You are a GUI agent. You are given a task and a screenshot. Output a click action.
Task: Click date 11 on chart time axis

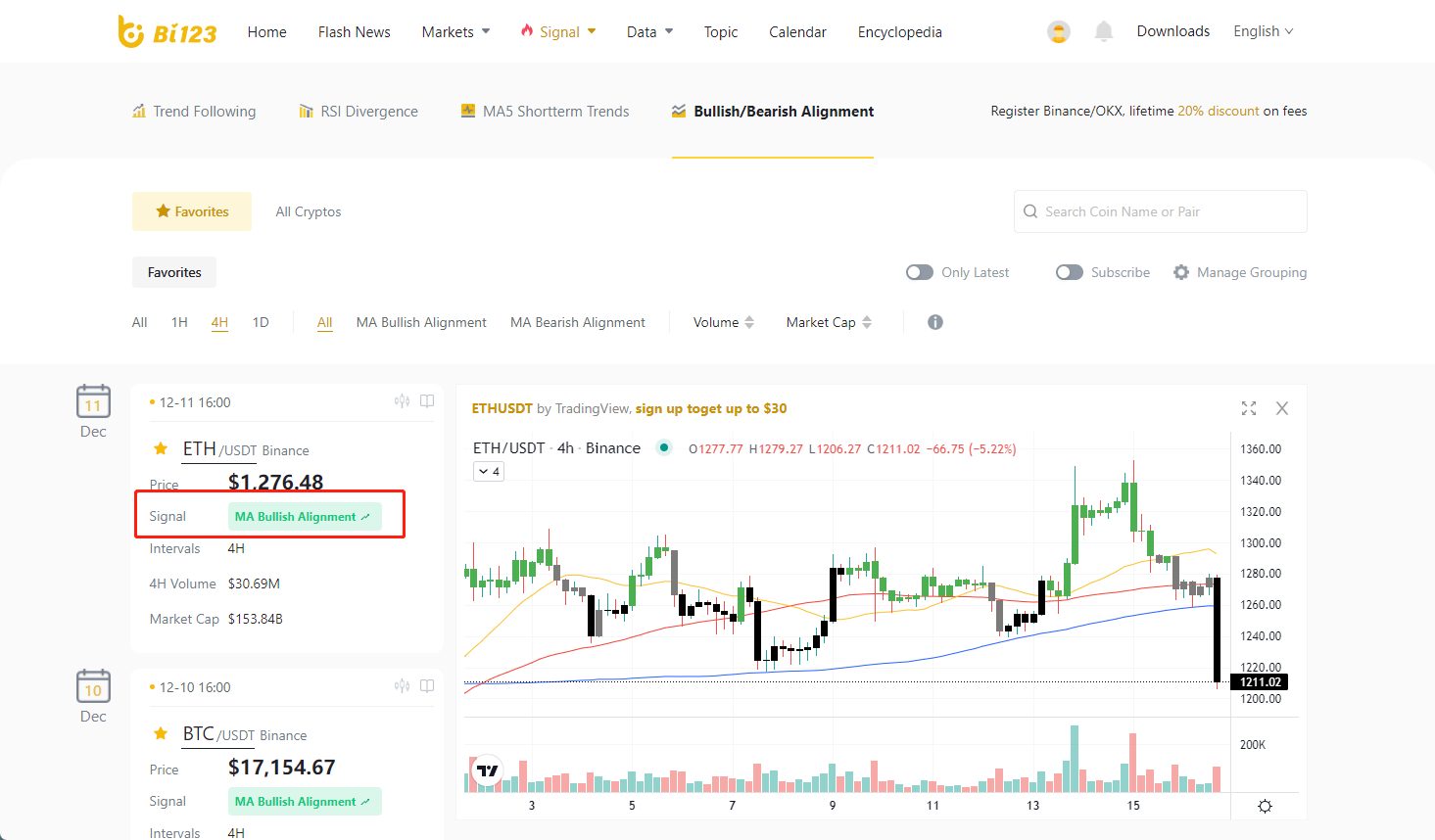click(933, 806)
